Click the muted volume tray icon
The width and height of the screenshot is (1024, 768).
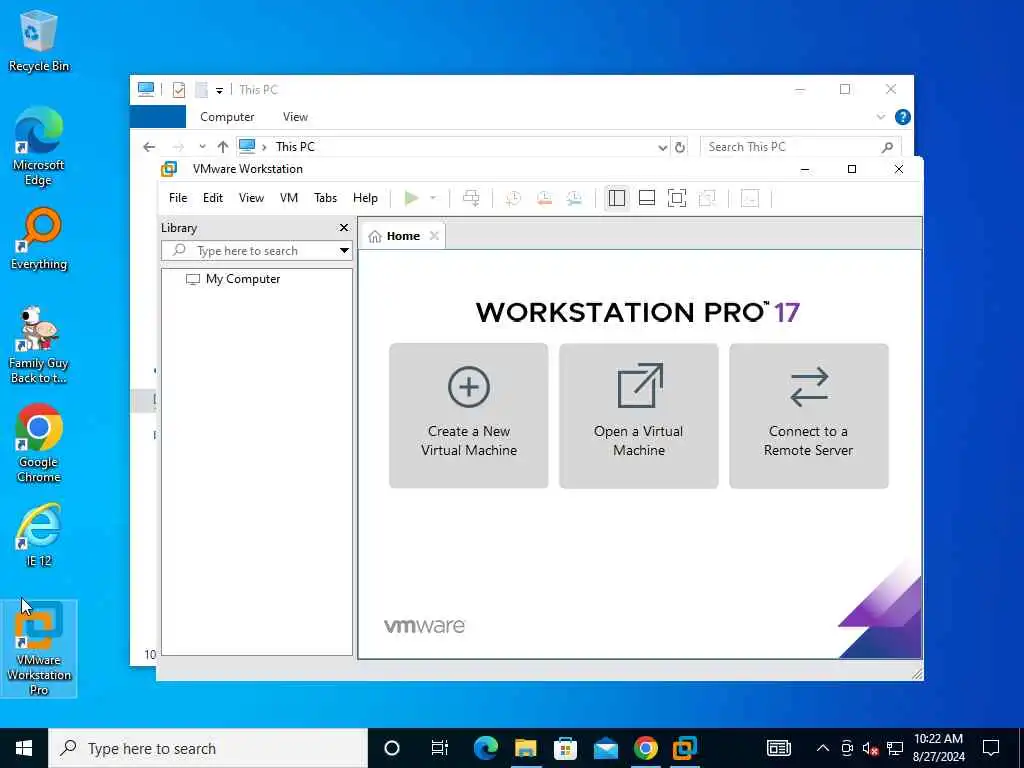(x=870, y=748)
